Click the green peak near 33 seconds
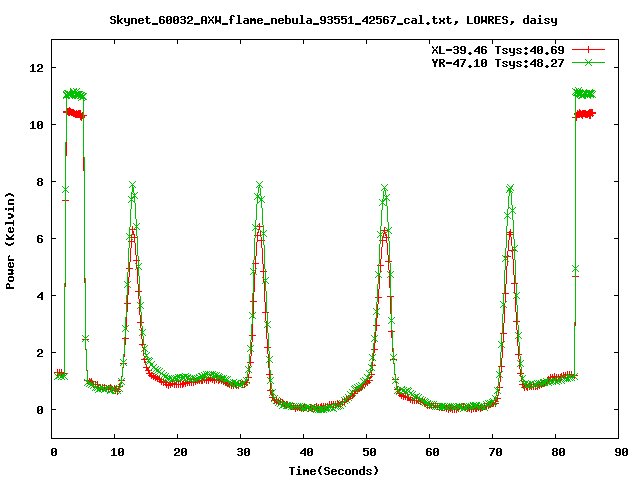Viewport: 640px width, 480px height. (259, 185)
